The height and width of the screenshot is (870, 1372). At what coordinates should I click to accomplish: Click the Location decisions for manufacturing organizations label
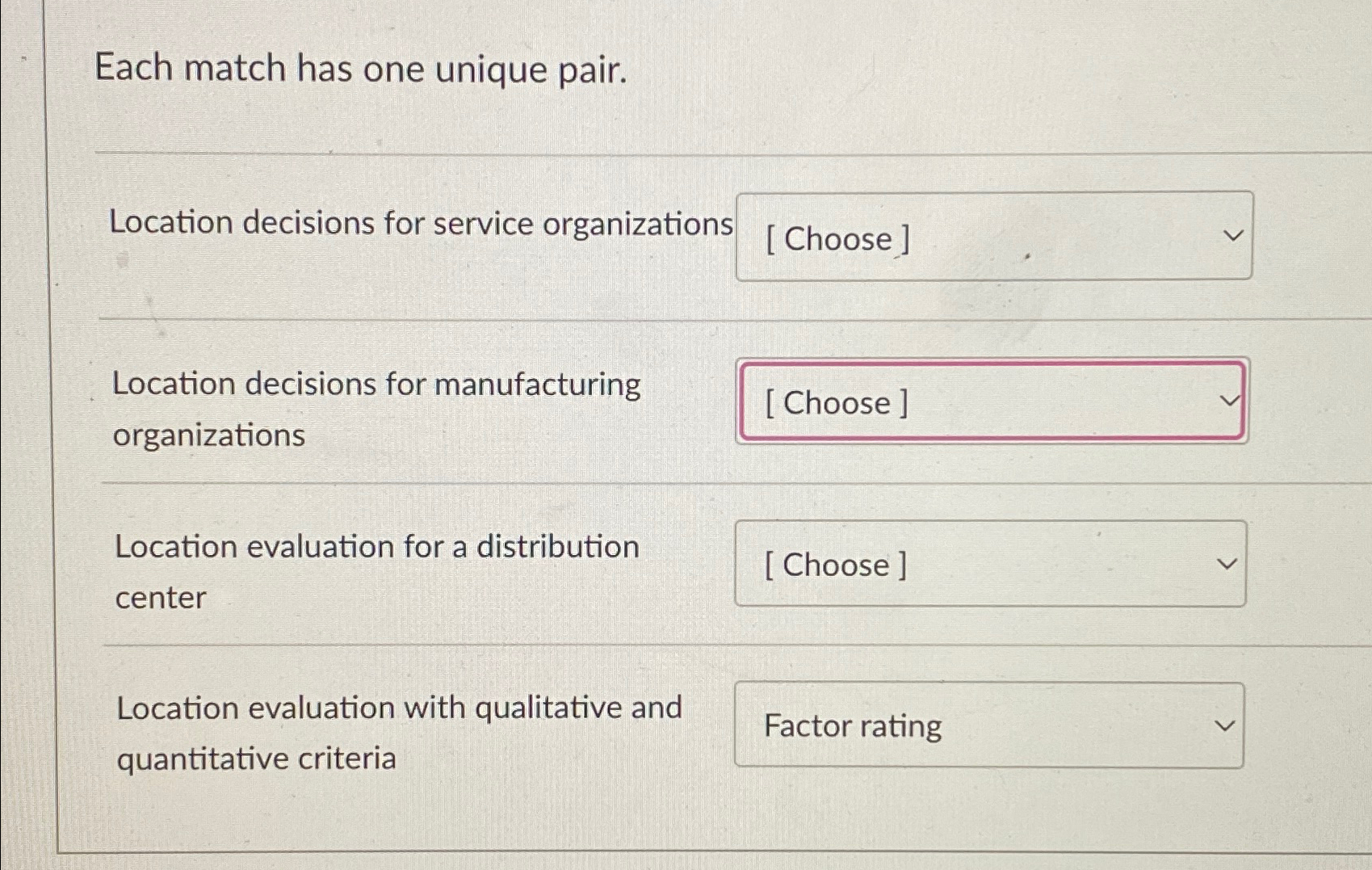pos(376,409)
